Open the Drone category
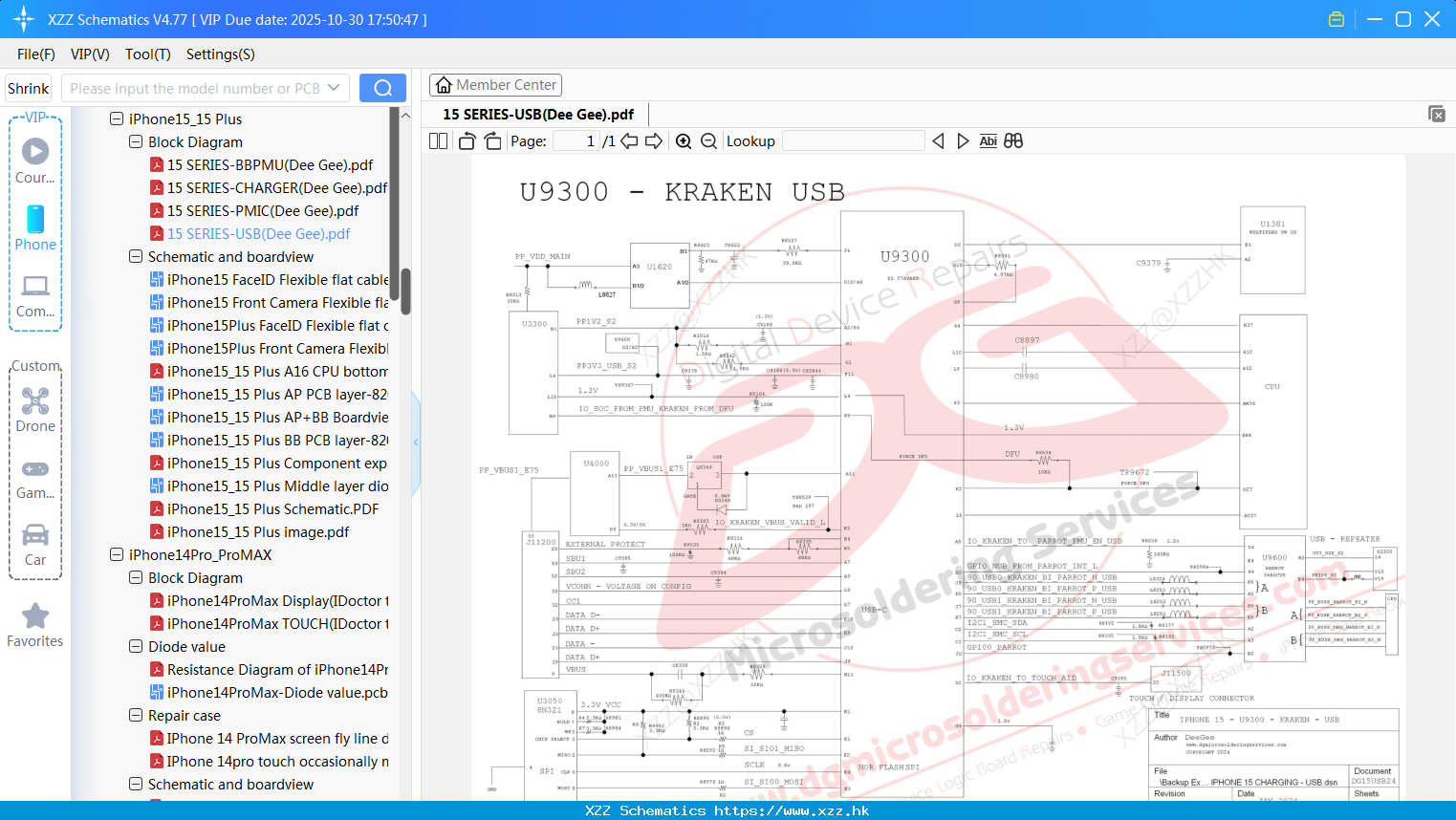This screenshot has height=820, width=1456. [35, 410]
